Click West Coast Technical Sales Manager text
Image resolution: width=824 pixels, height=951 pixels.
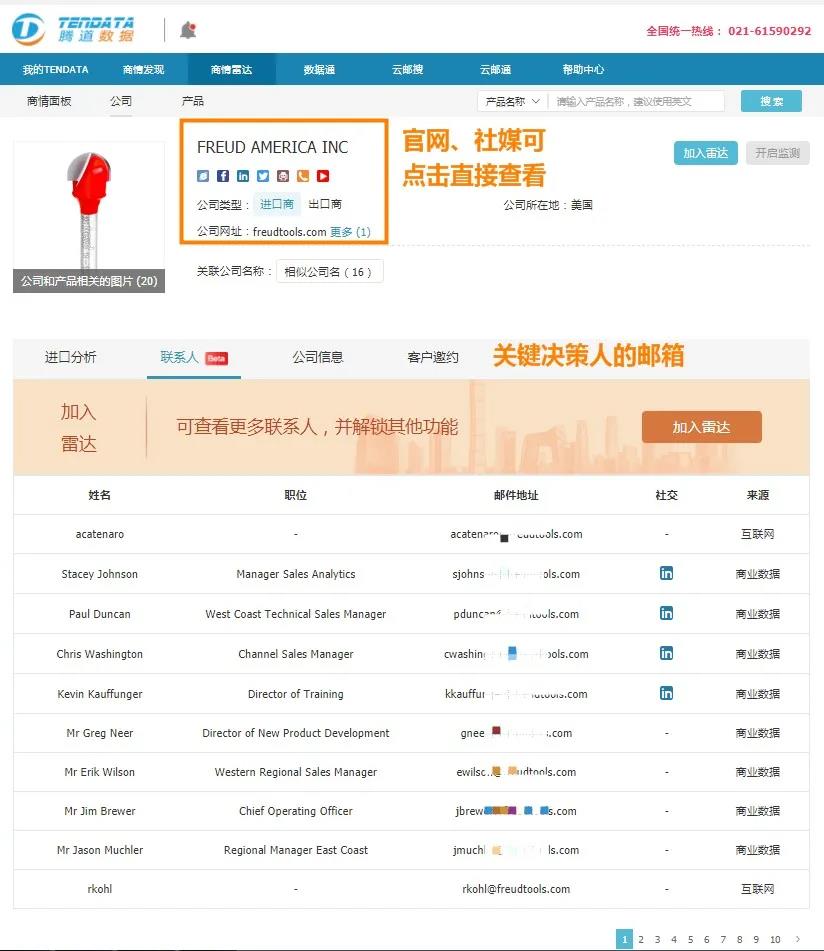[295, 614]
